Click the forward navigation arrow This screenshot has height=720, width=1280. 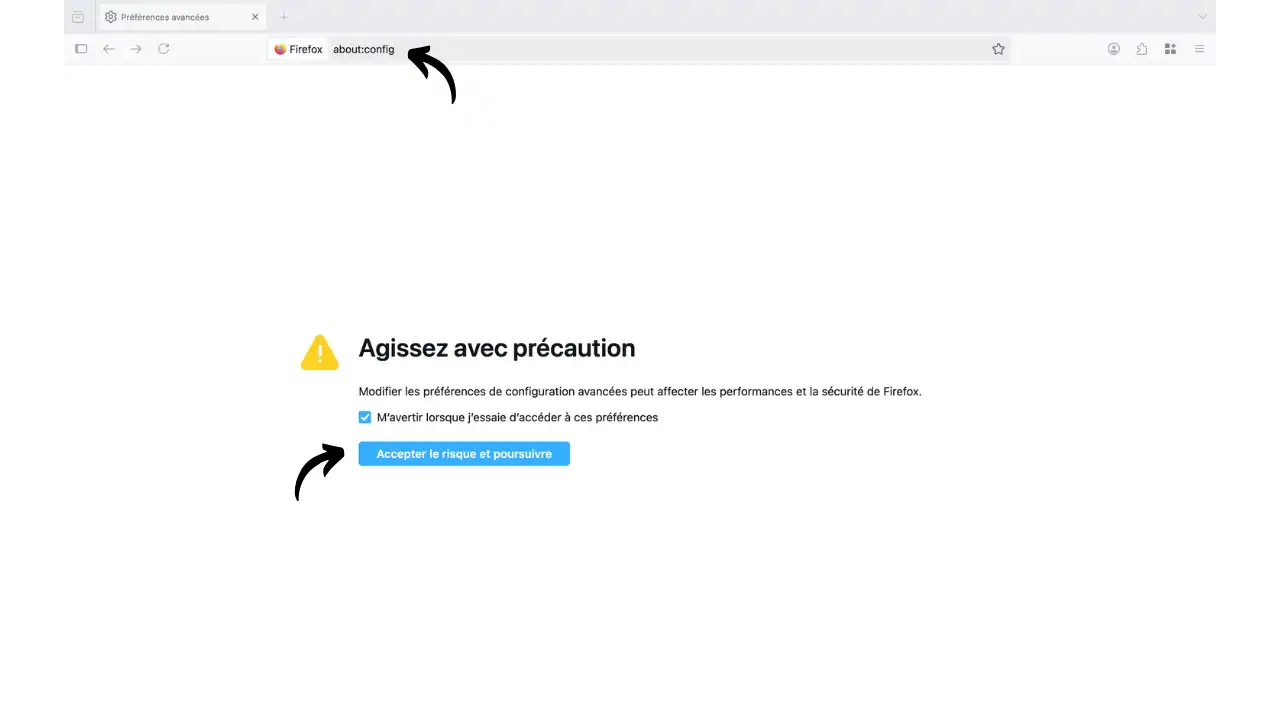[136, 49]
